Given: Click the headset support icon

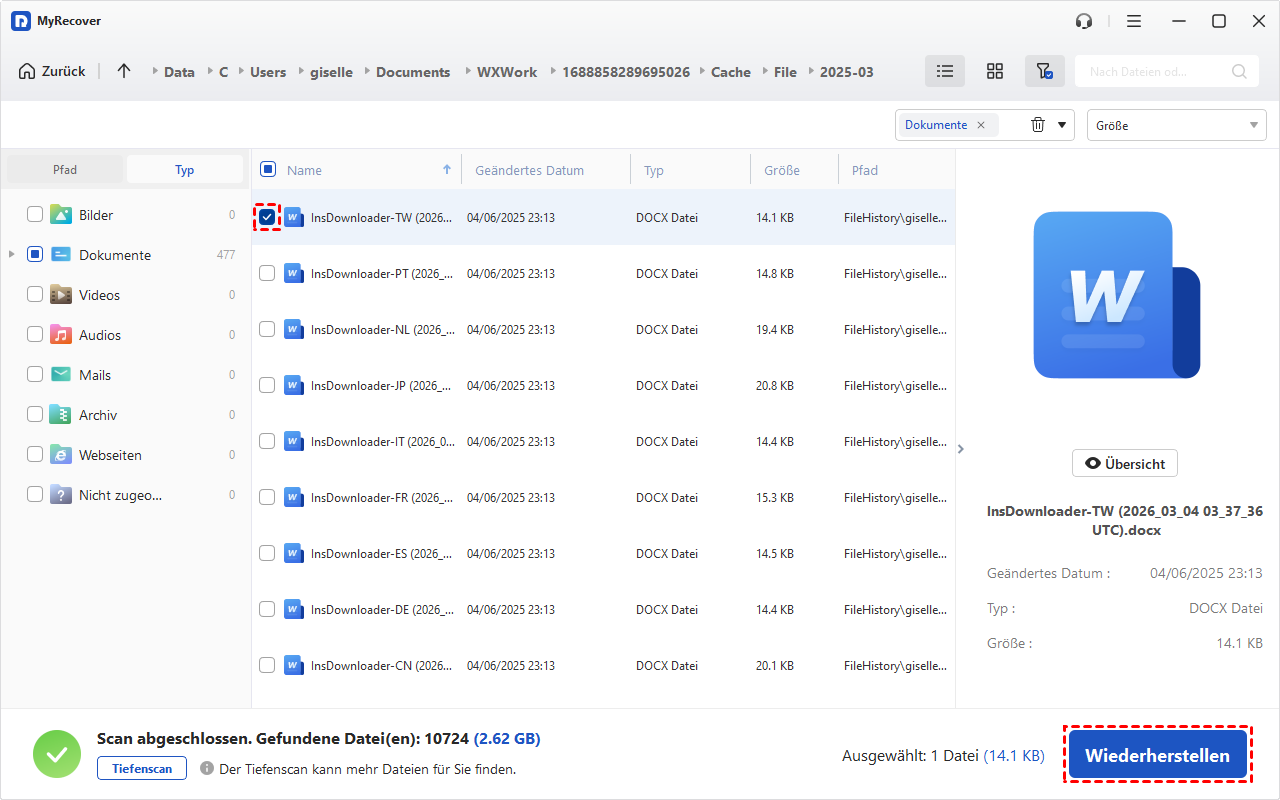Looking at the screenshot, I should point(1083,21).
